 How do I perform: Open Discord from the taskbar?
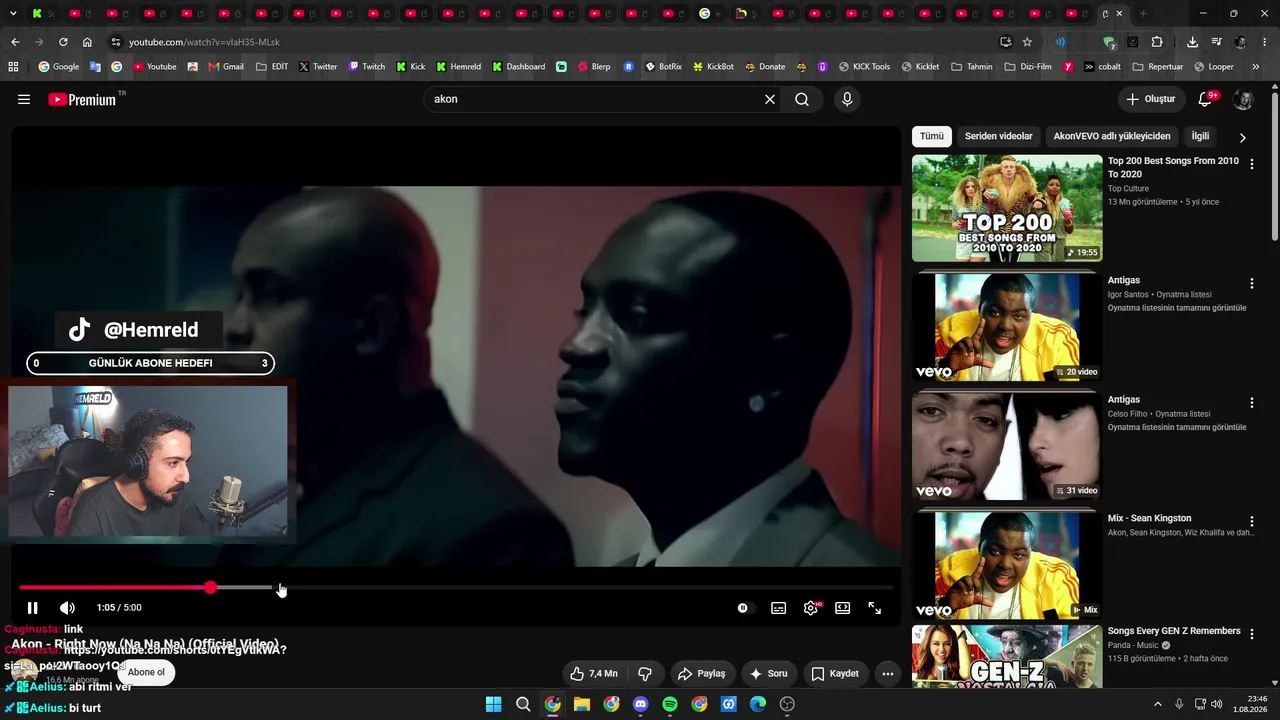pos(641,704)
